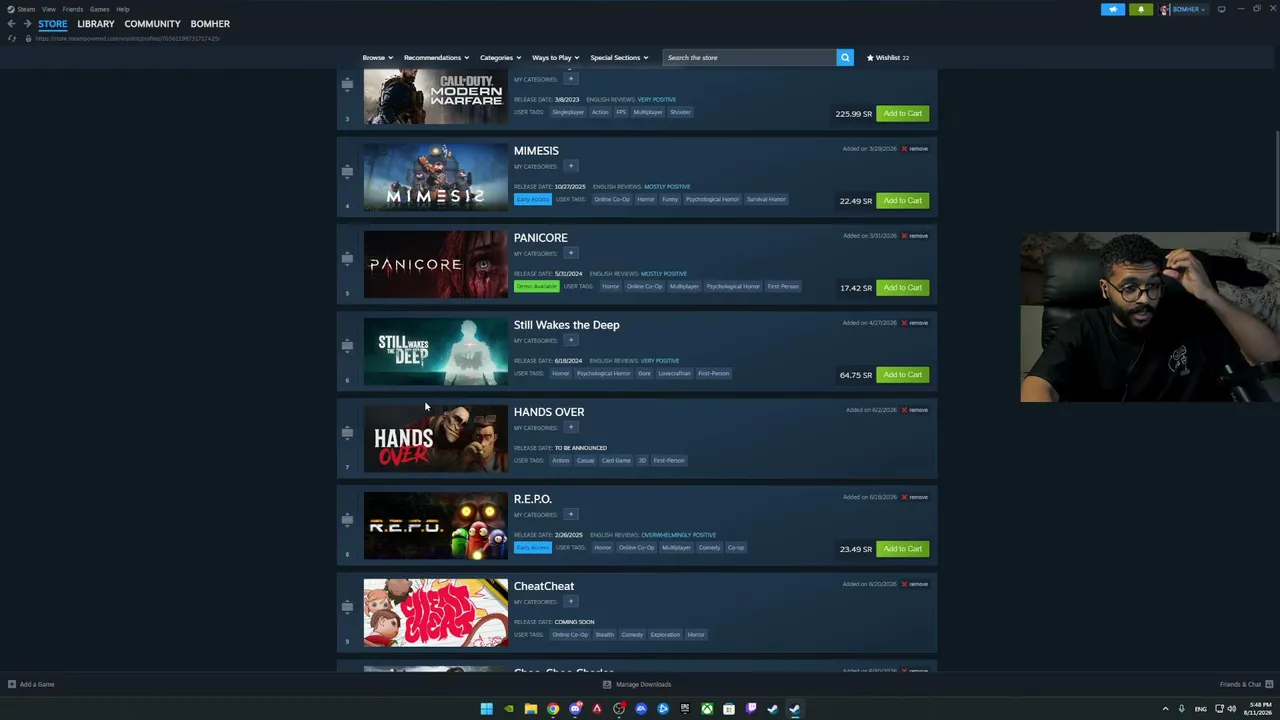Open the Steam menu
Viewport: 1280px width, 720px height.
(x=21, y=9)
